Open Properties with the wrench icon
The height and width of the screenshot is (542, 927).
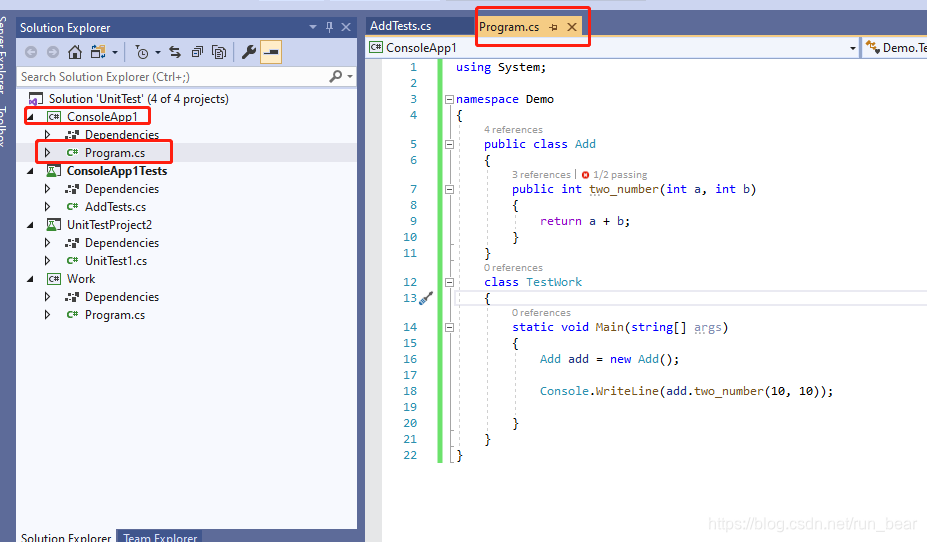249,53
